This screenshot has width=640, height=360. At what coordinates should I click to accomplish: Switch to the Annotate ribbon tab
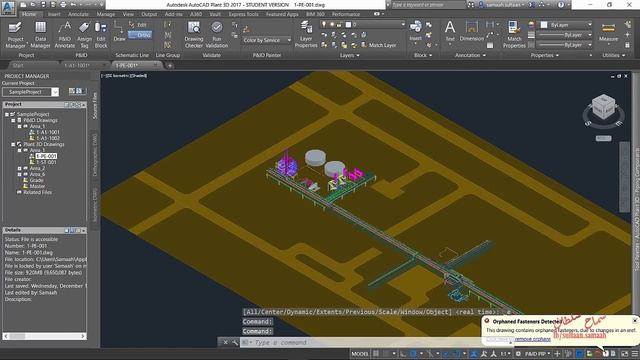tap(78, 14)
